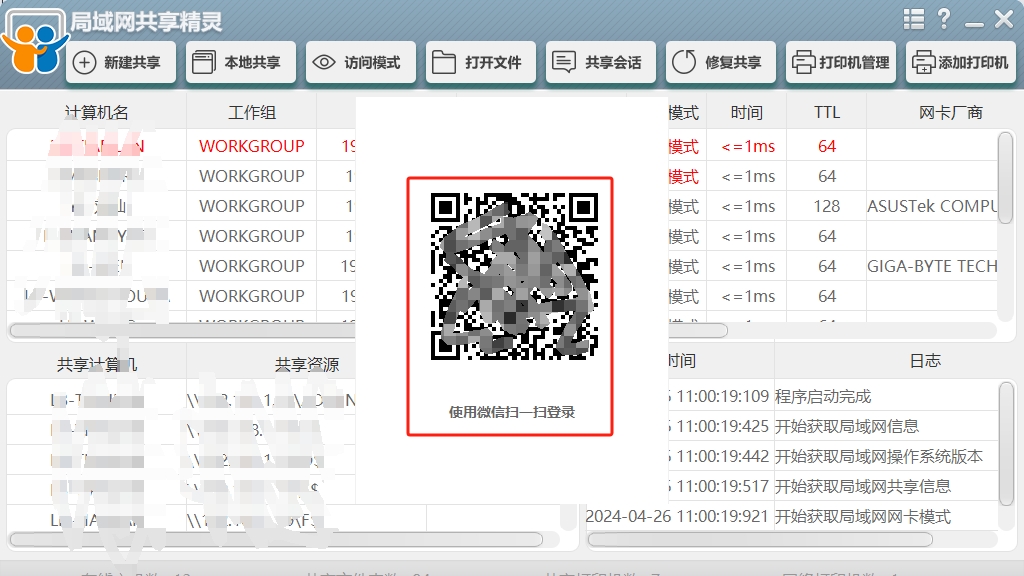
Task: Select the GIGA-BYTE TECH vendor cell
Action: point(933,266)
